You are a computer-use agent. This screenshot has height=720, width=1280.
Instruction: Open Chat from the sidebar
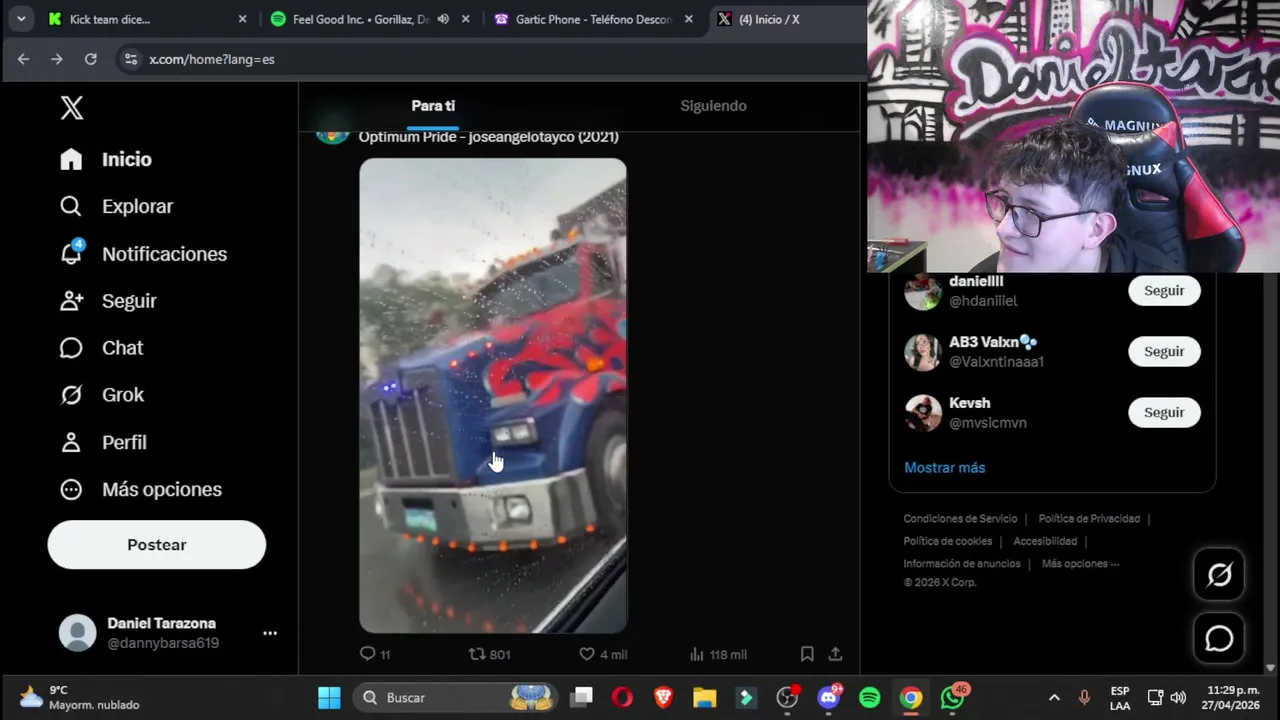point(101,348)
